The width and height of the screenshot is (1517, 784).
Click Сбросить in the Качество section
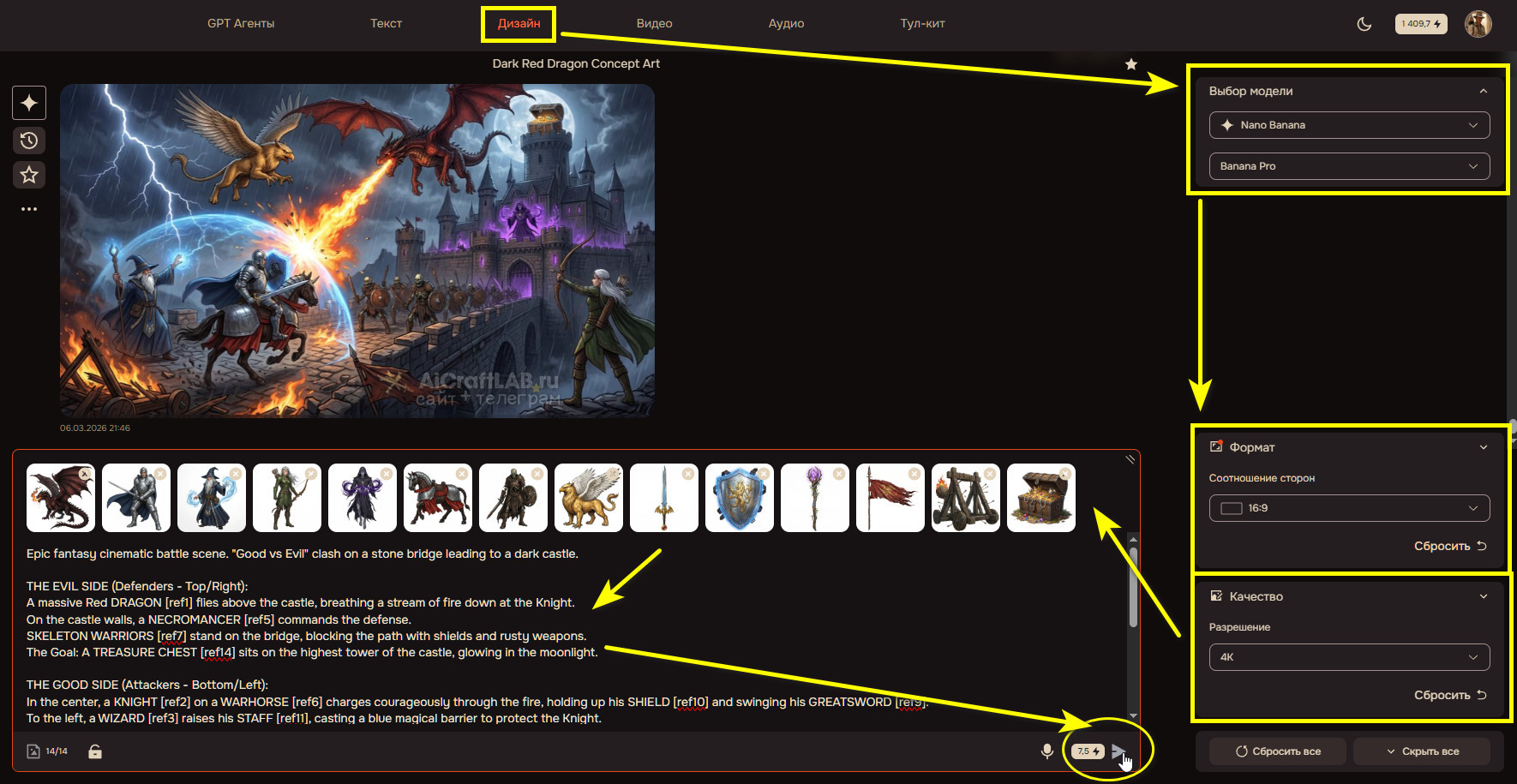(x=1450, y=695)
